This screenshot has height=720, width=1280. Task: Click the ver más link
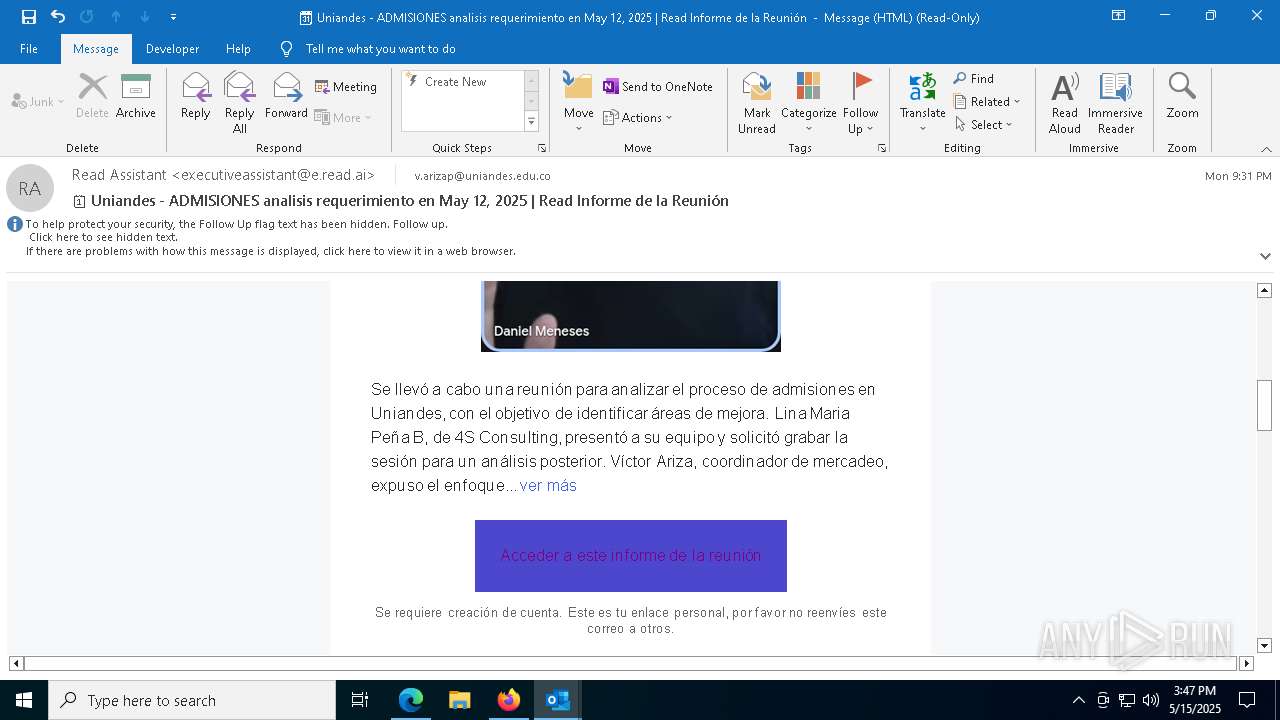548,485
